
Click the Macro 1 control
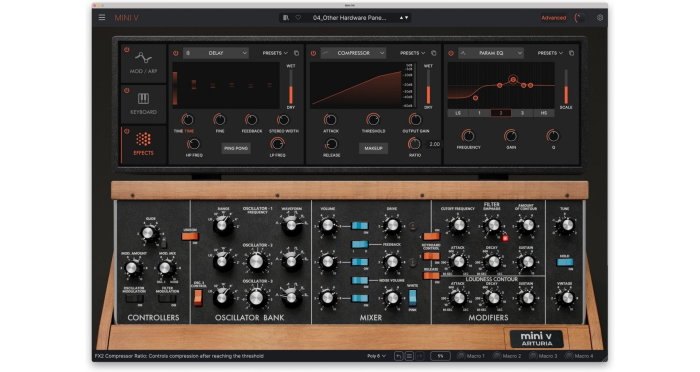coord(471,356)
